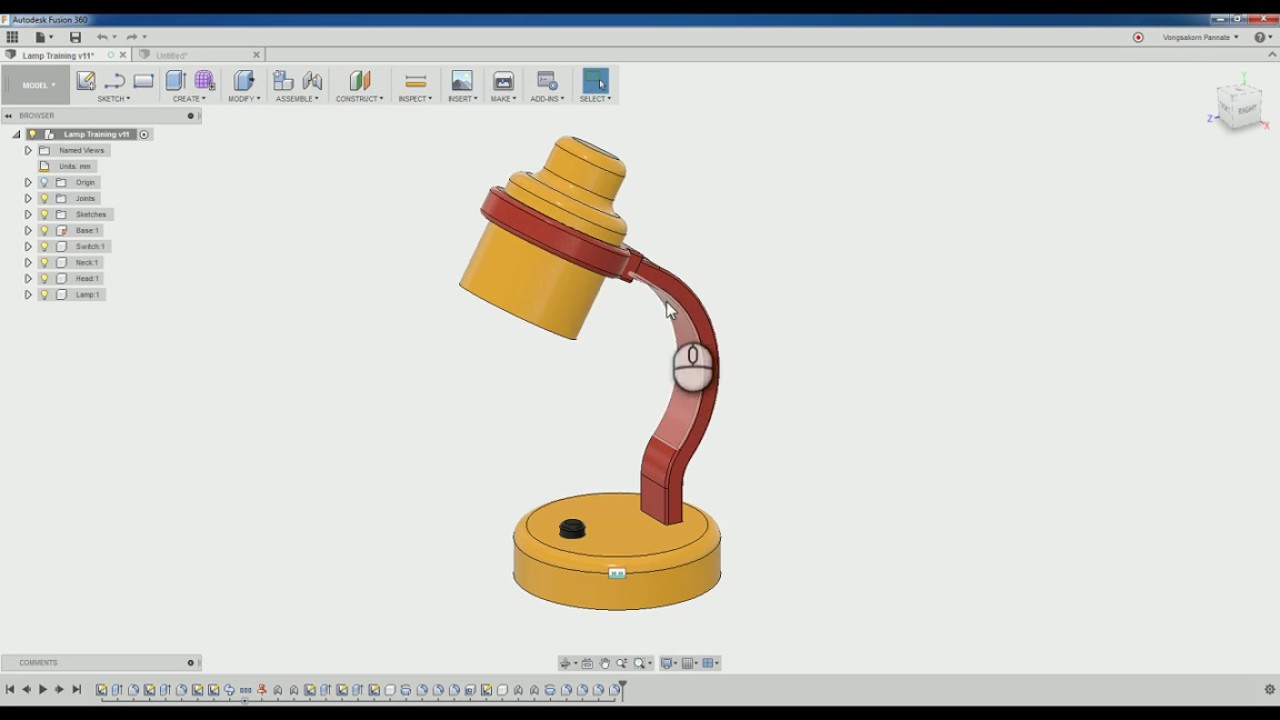Click the Construct plane icon
The image size is (1280, 720).
click(360, 81)
